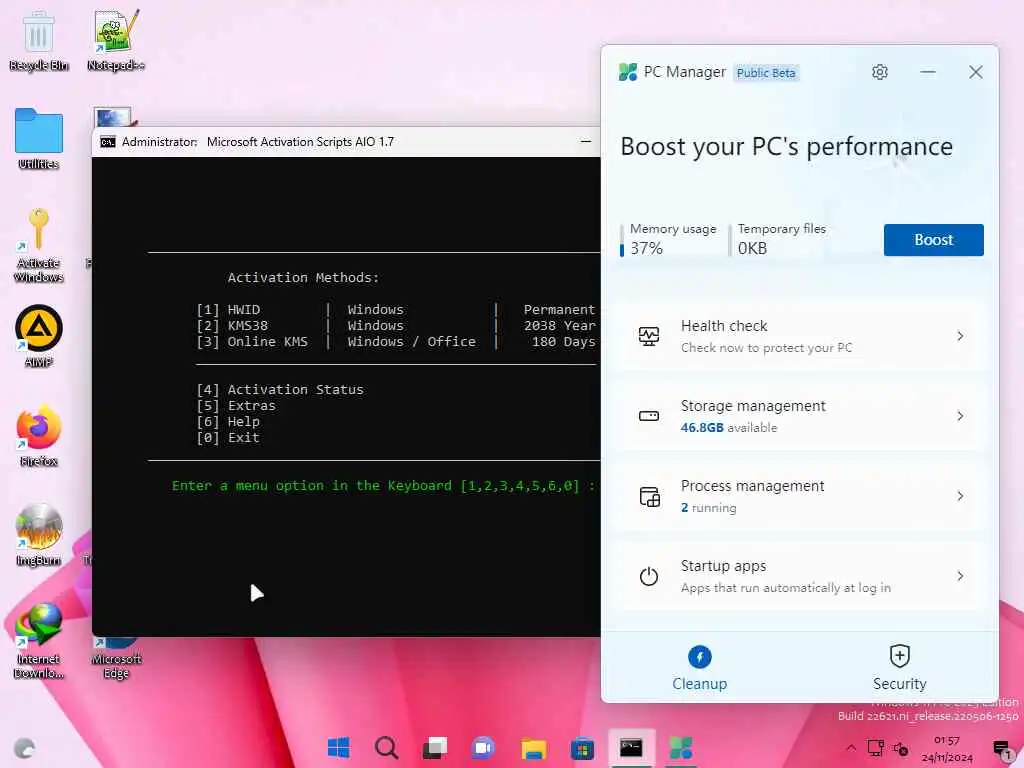Click 46.8GB available storage text
This screenshot has height=768, width=1024.
[x=729, y=428]
